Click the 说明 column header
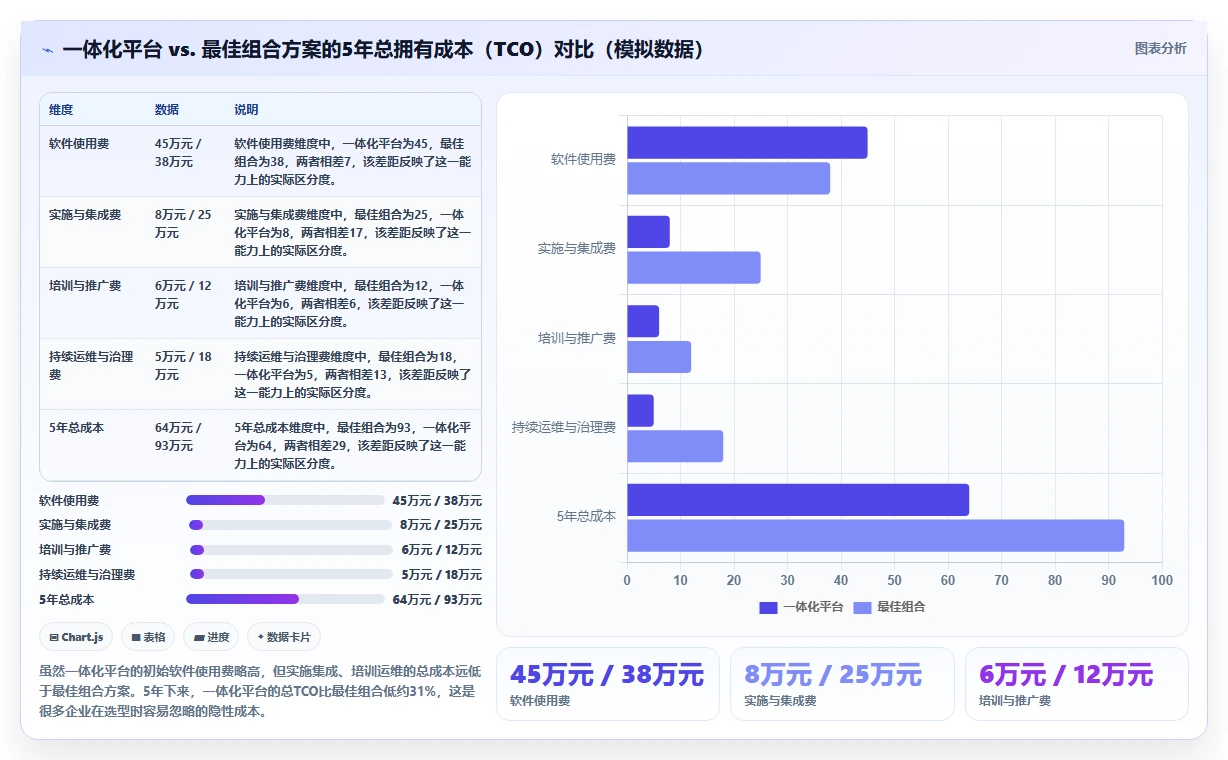The width and height of the screenshot is (1228, 760). tap(246, 110)
